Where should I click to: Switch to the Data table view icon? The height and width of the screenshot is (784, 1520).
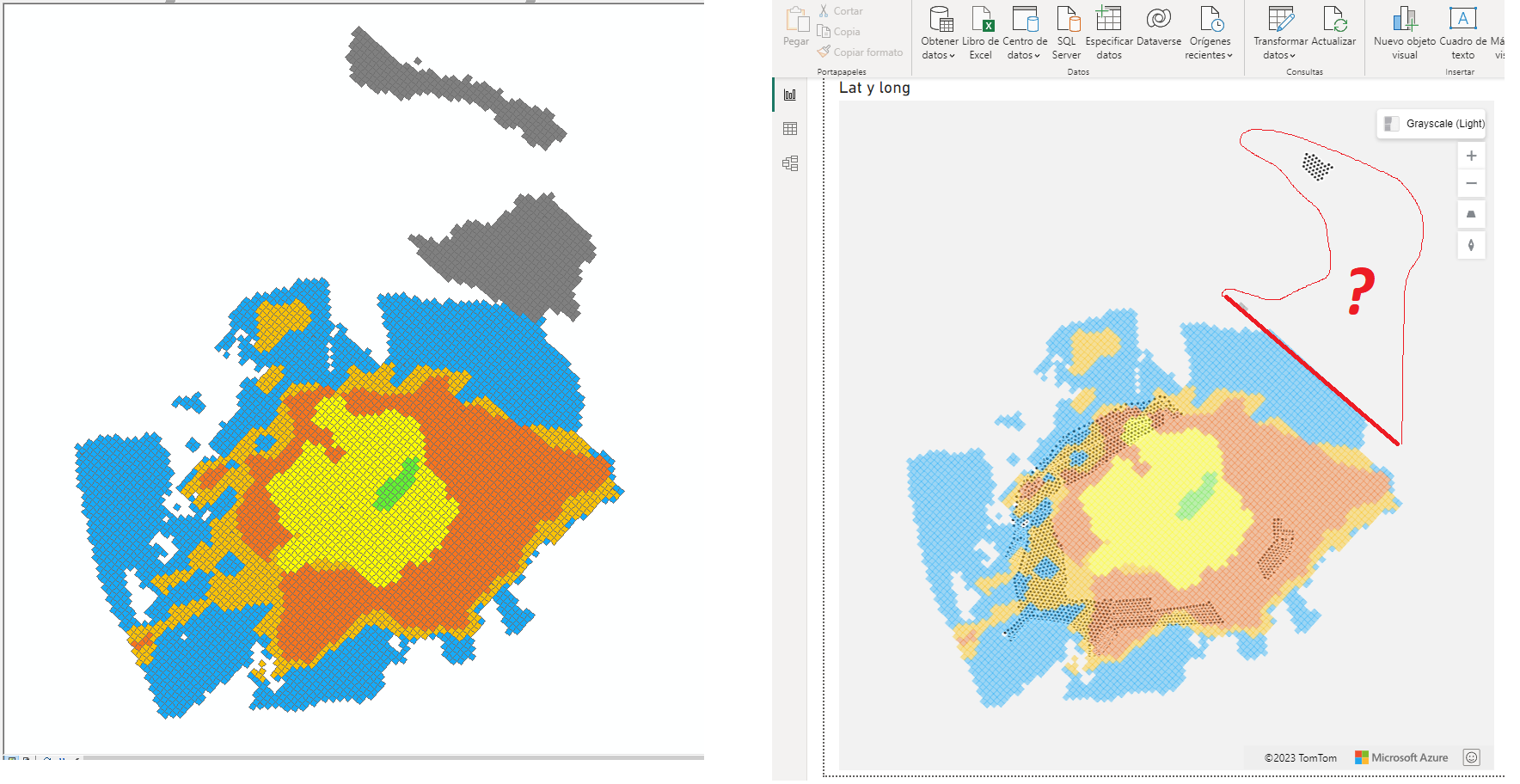pos(790,129)
